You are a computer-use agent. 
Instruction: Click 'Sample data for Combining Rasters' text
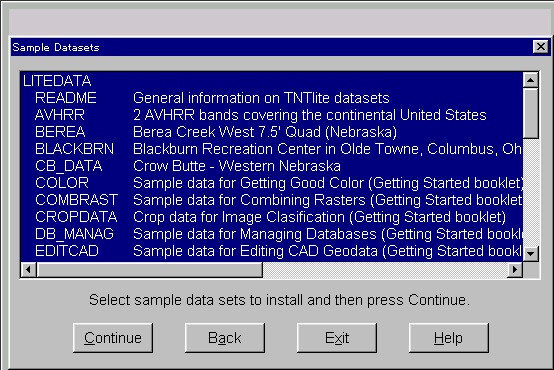click(249, 200)
